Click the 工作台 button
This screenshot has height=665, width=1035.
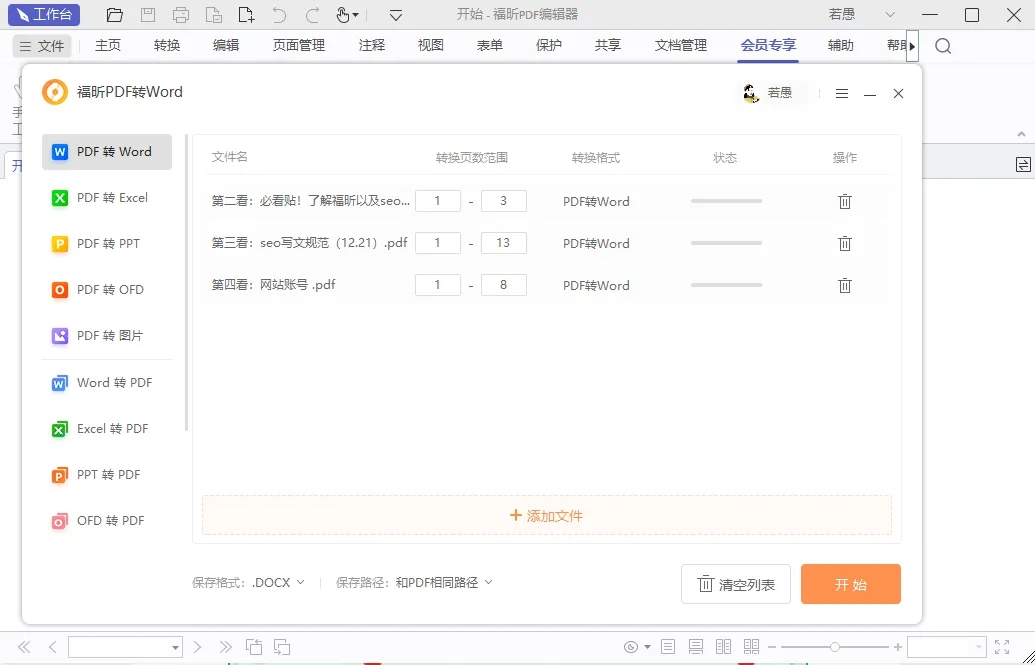pyautogui.click(x=44, y=15)
